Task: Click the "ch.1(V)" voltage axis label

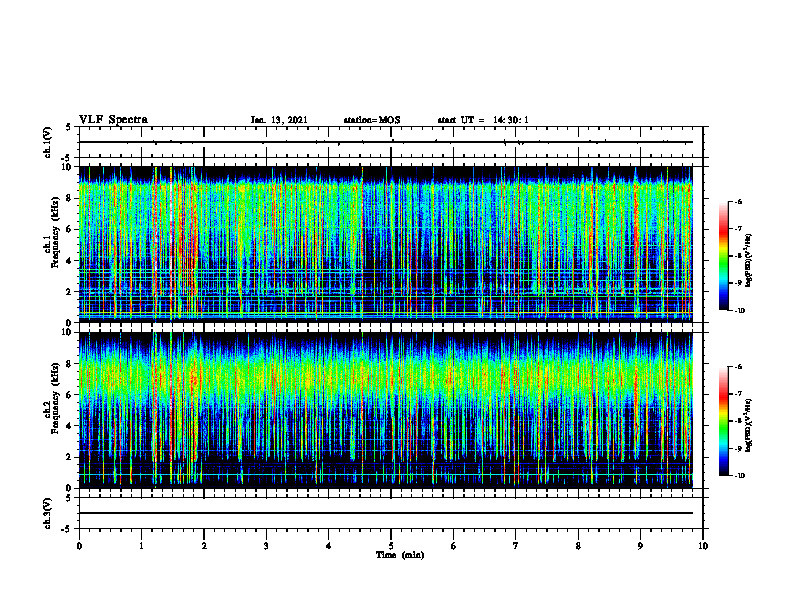Action: [47, 142]
